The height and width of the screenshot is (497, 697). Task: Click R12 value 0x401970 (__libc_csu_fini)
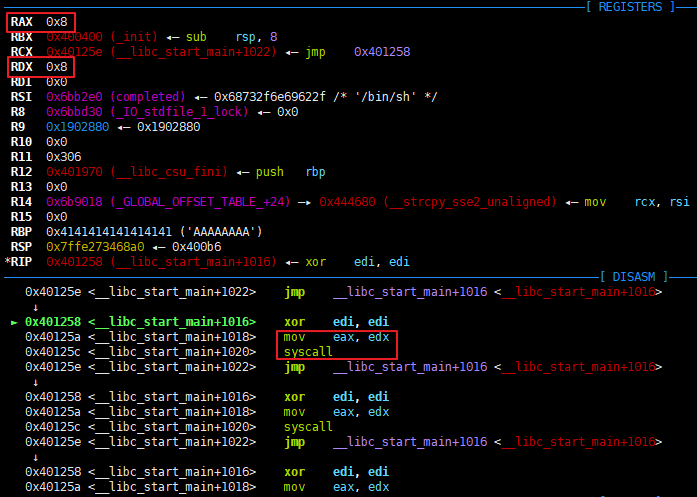136,172
